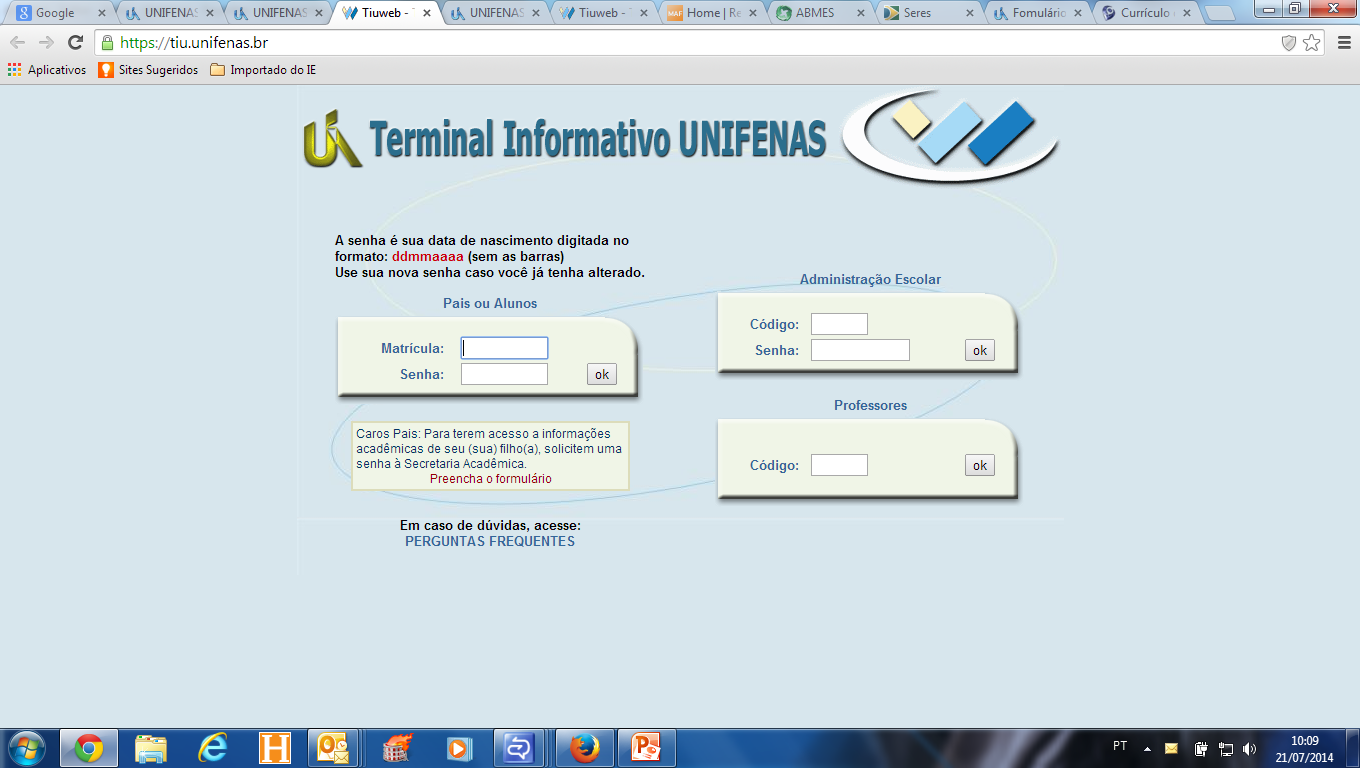Click Administração Escolar Código field
The image size is (1360, 768).
point(839,324)
